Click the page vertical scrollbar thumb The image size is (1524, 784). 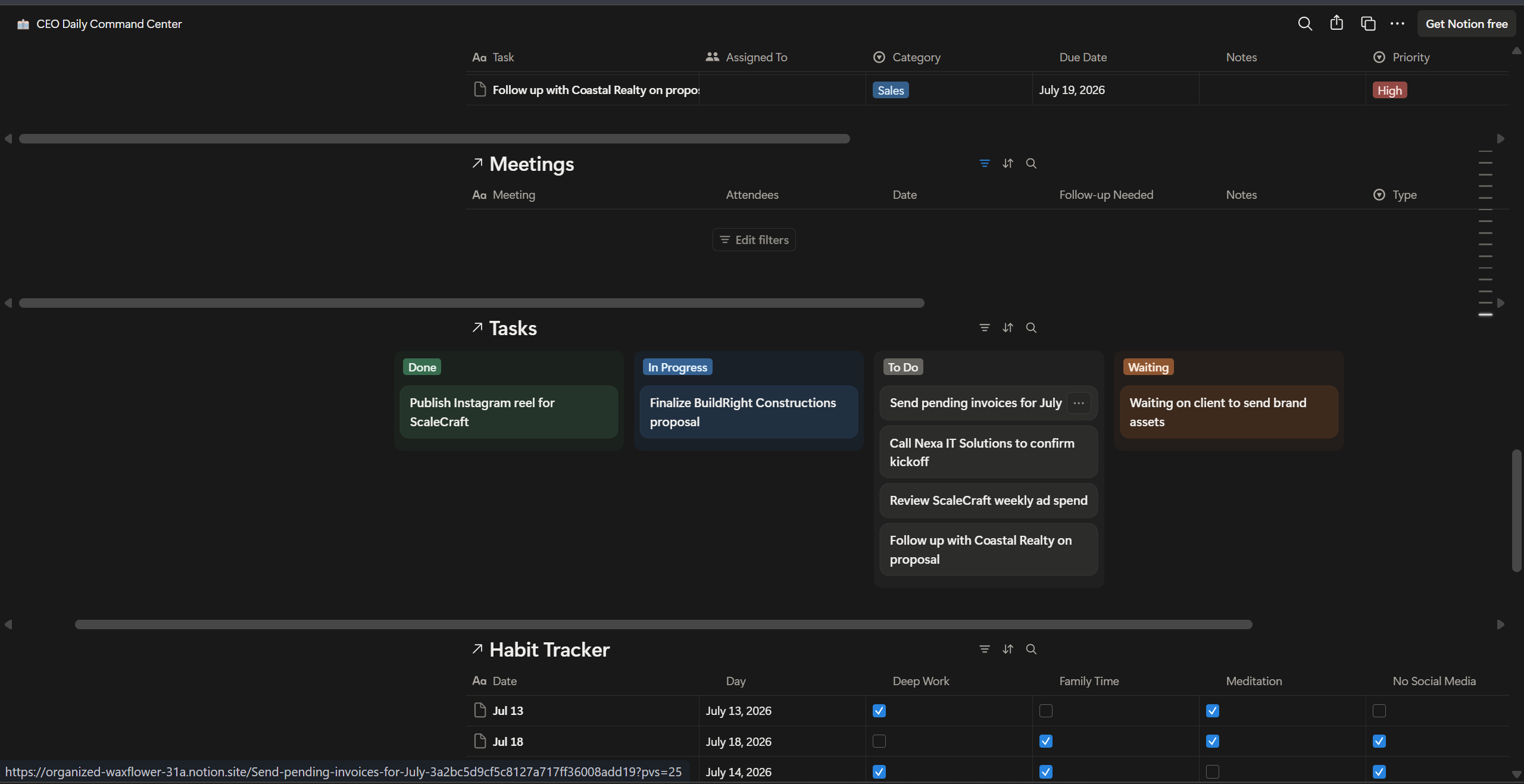[1517, 511]
